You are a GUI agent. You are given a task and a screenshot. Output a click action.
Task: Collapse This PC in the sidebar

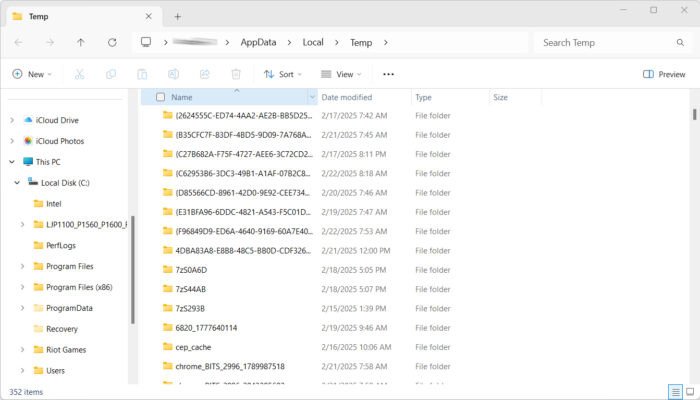(12, 162)
